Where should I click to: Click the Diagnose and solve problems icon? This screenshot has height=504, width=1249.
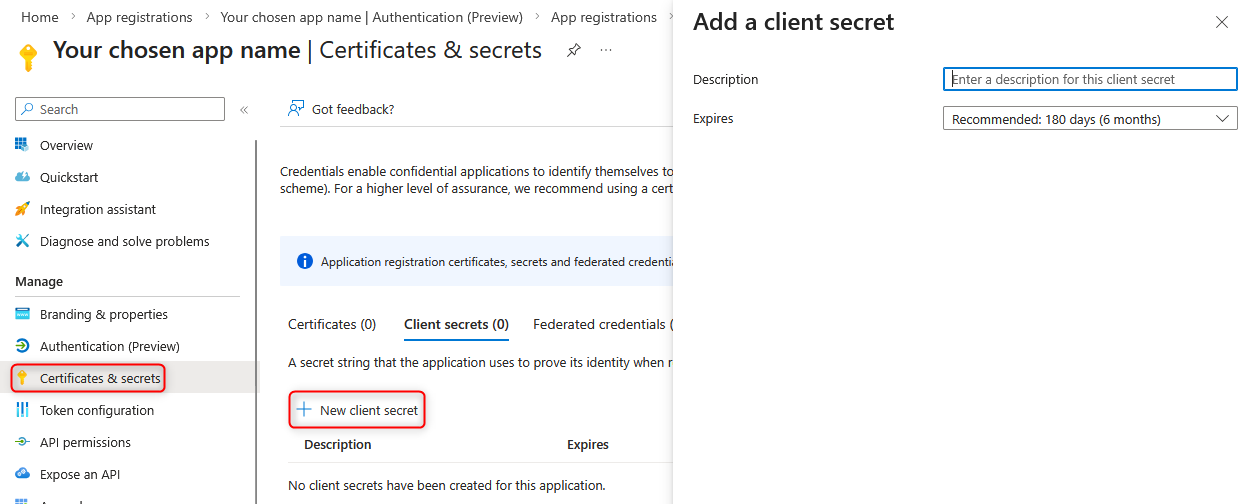coord(22,241)
